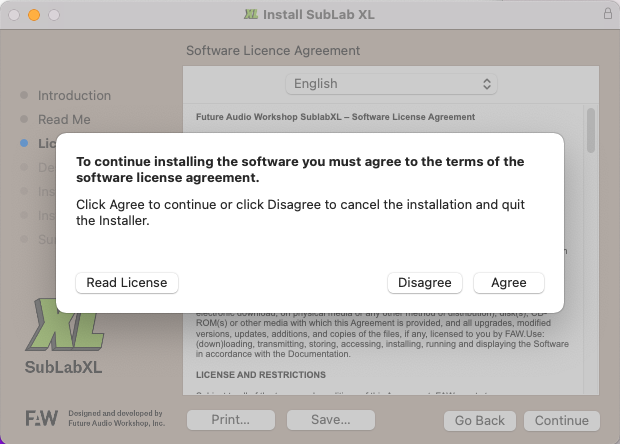Click the Designed and developed by text

pos(115,413)
